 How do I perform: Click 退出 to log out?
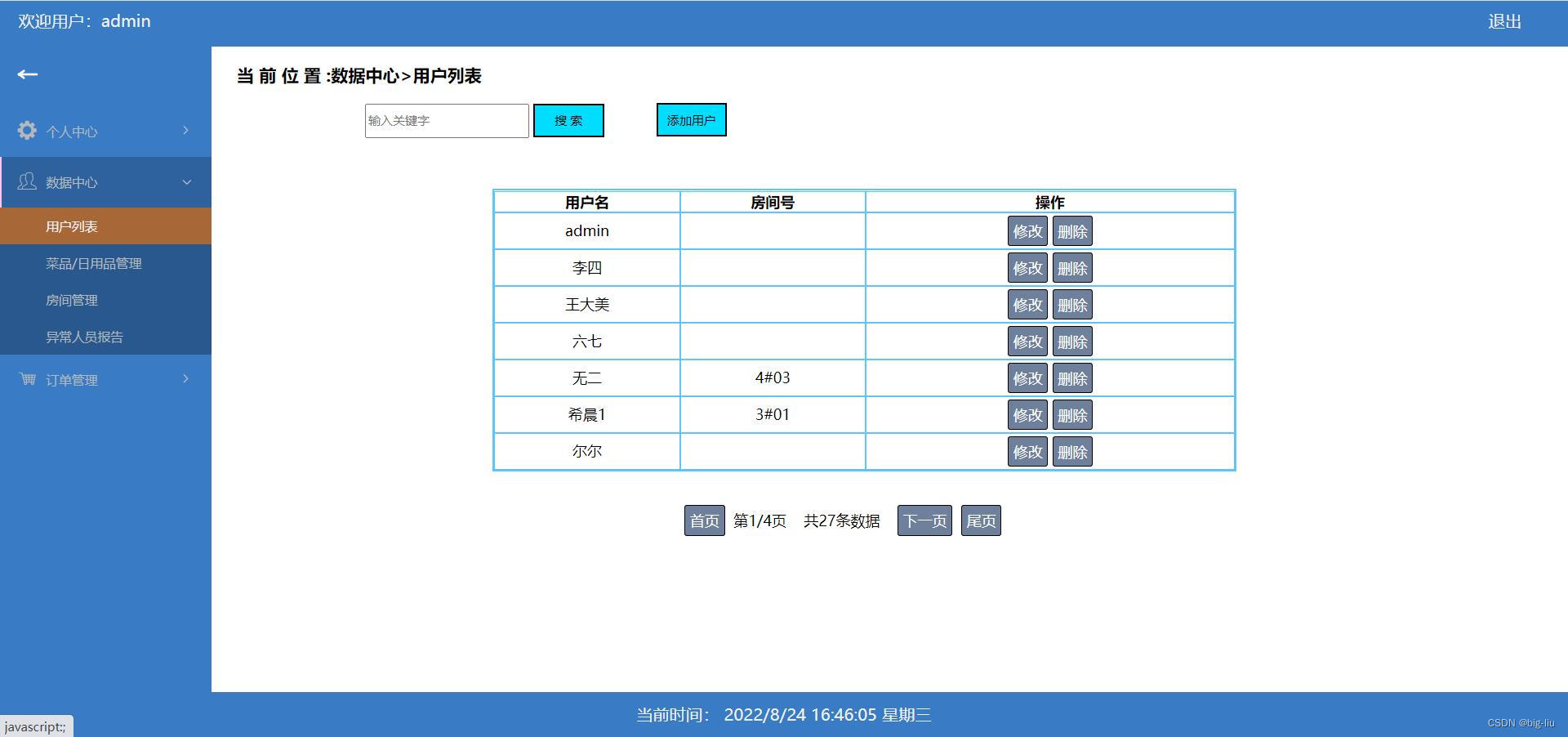tap(1504, 22)
